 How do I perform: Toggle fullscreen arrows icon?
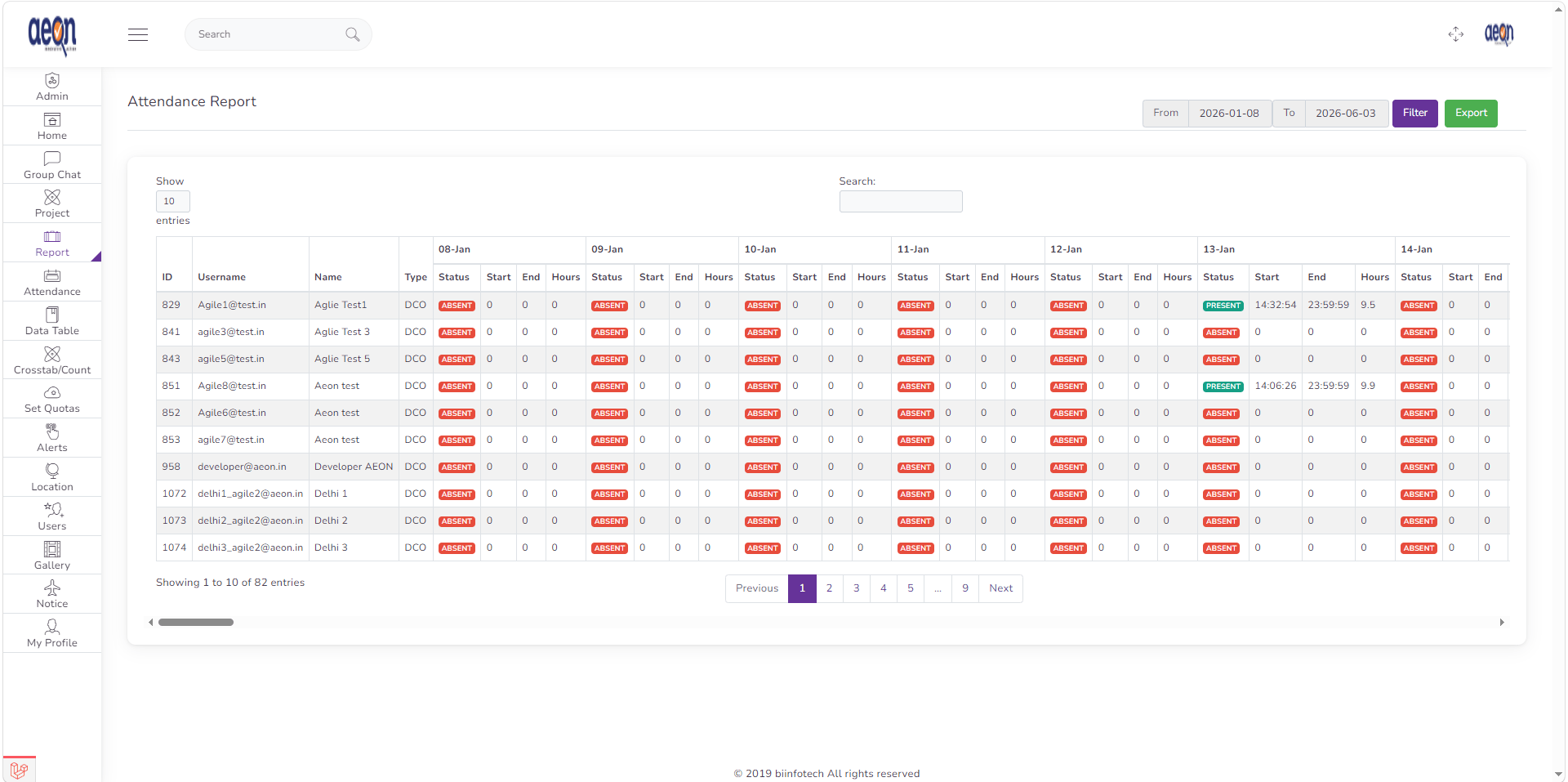pyautogui.click(x=1455, y=34)
